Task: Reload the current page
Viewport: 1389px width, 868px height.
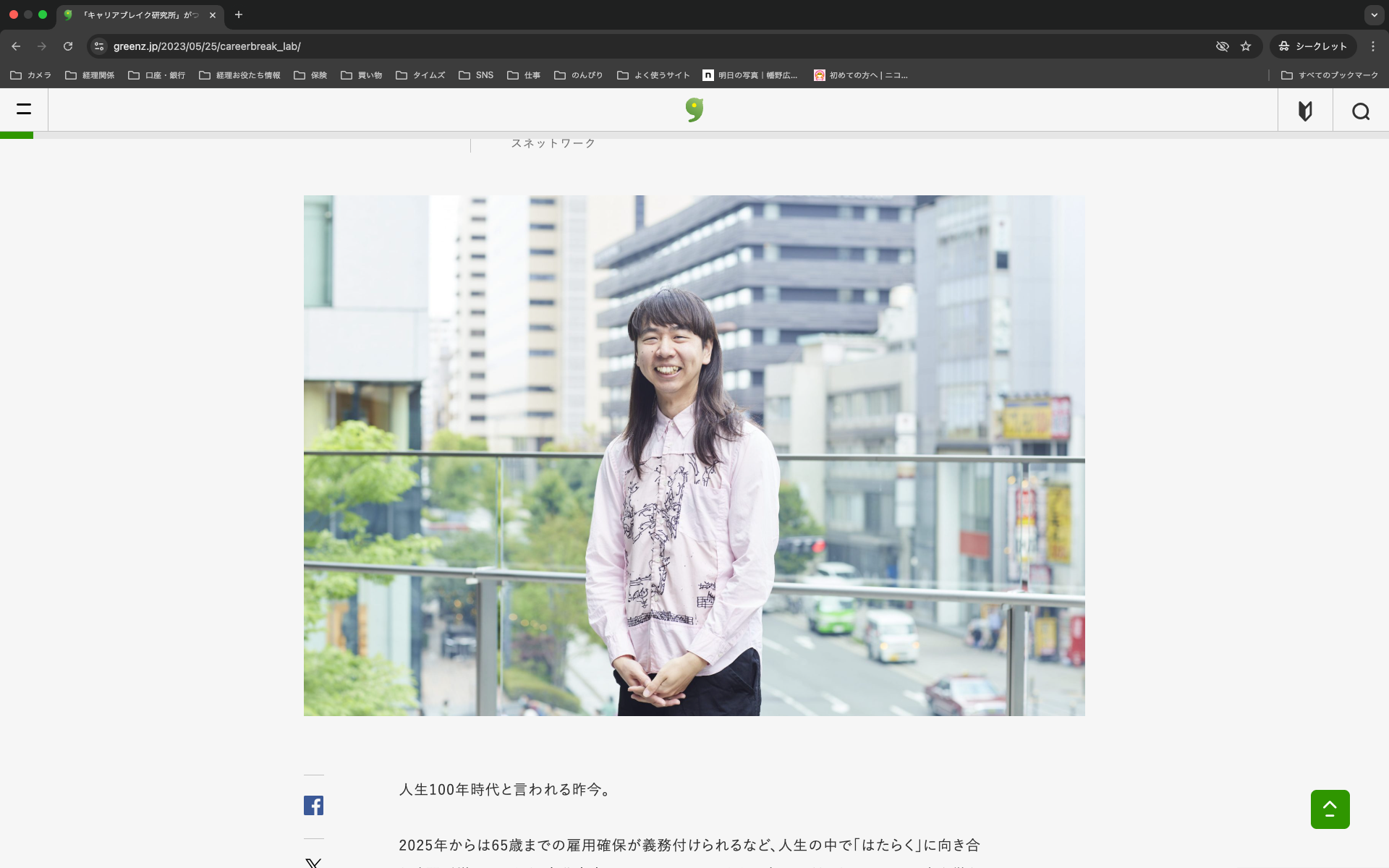Action: tap(68, 46)
